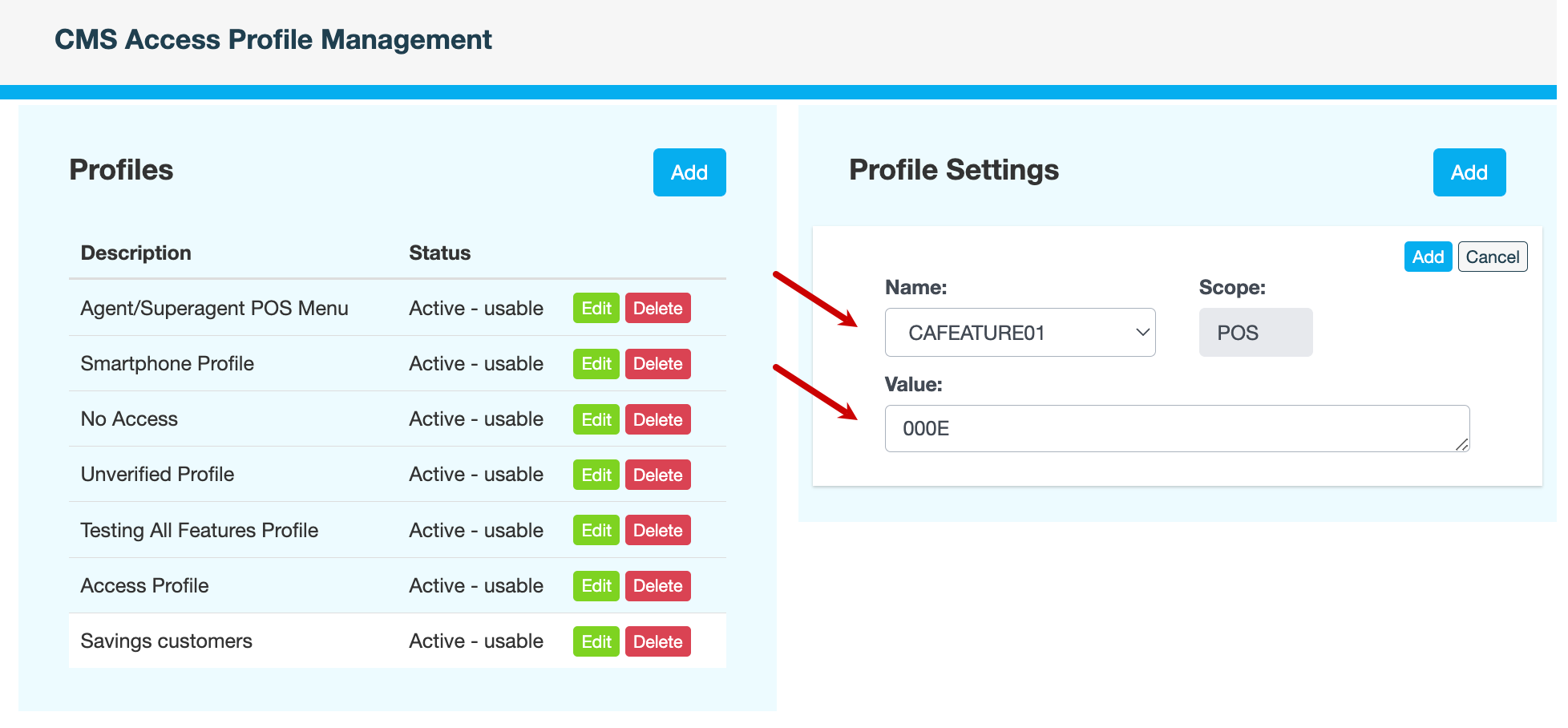Delete the Smartphone Profile entry
The width and height of the screenshot is (1568, 728).
click(x=657, y=364)
